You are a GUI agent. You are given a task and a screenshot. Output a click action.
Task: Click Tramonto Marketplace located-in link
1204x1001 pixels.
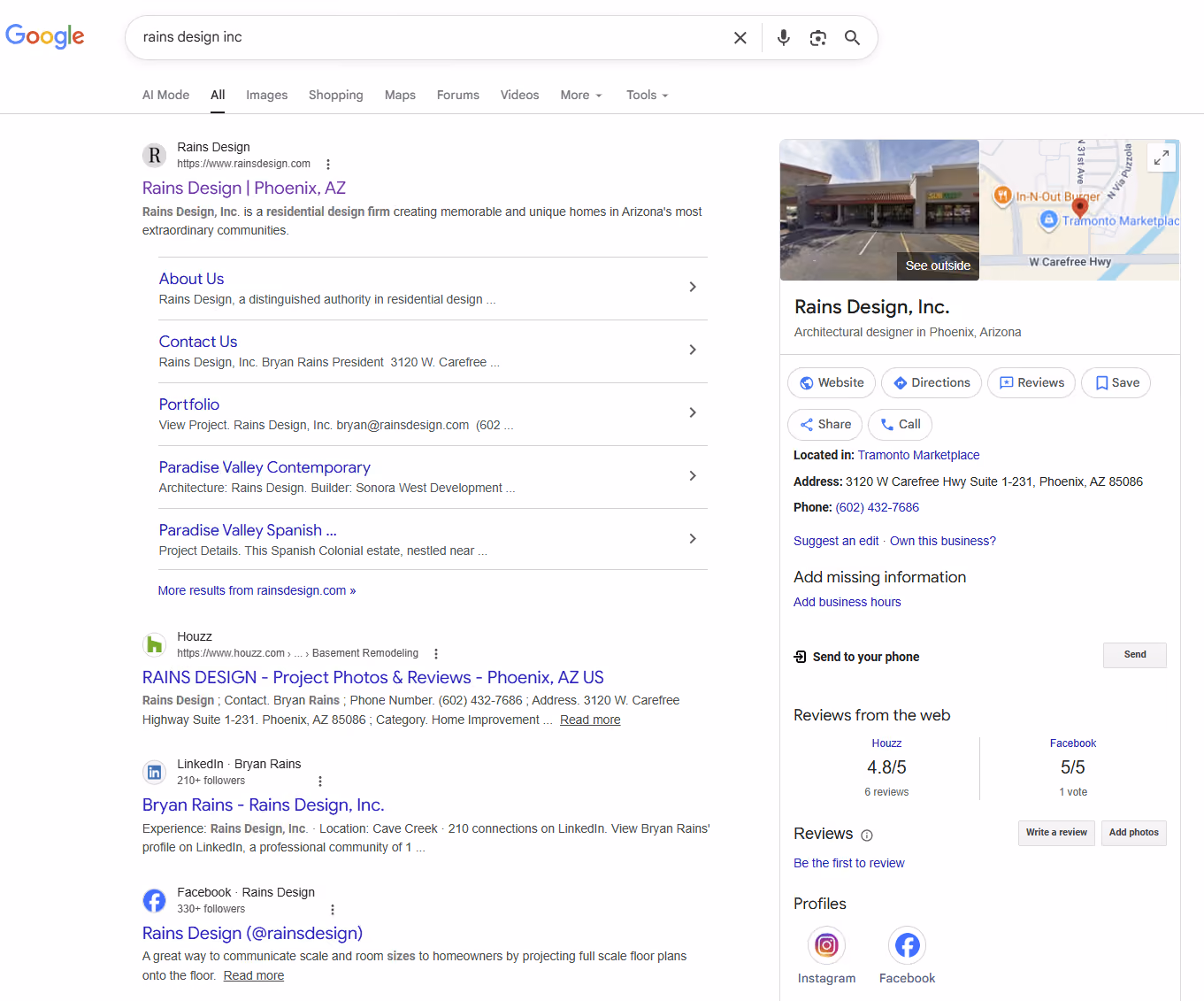pyautogui.click(x=919, y=455)
